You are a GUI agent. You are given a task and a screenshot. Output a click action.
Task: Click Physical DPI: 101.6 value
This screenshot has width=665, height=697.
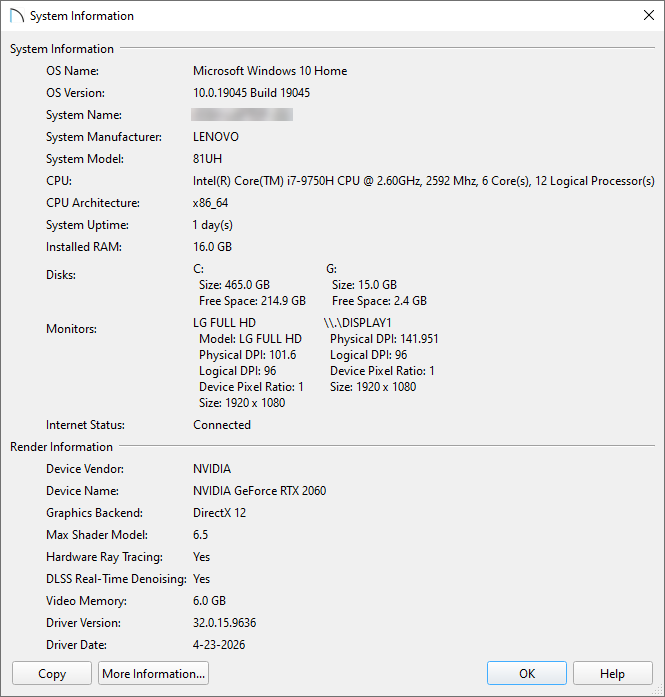point(248,355)
